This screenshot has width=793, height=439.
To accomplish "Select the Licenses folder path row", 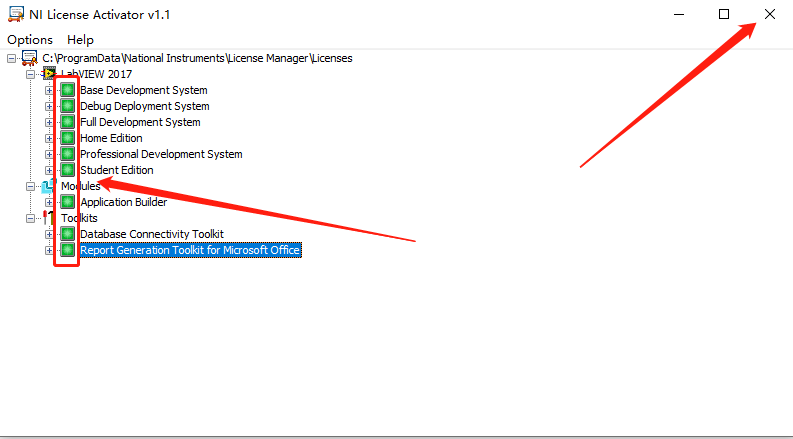I will tap(197, 58).
